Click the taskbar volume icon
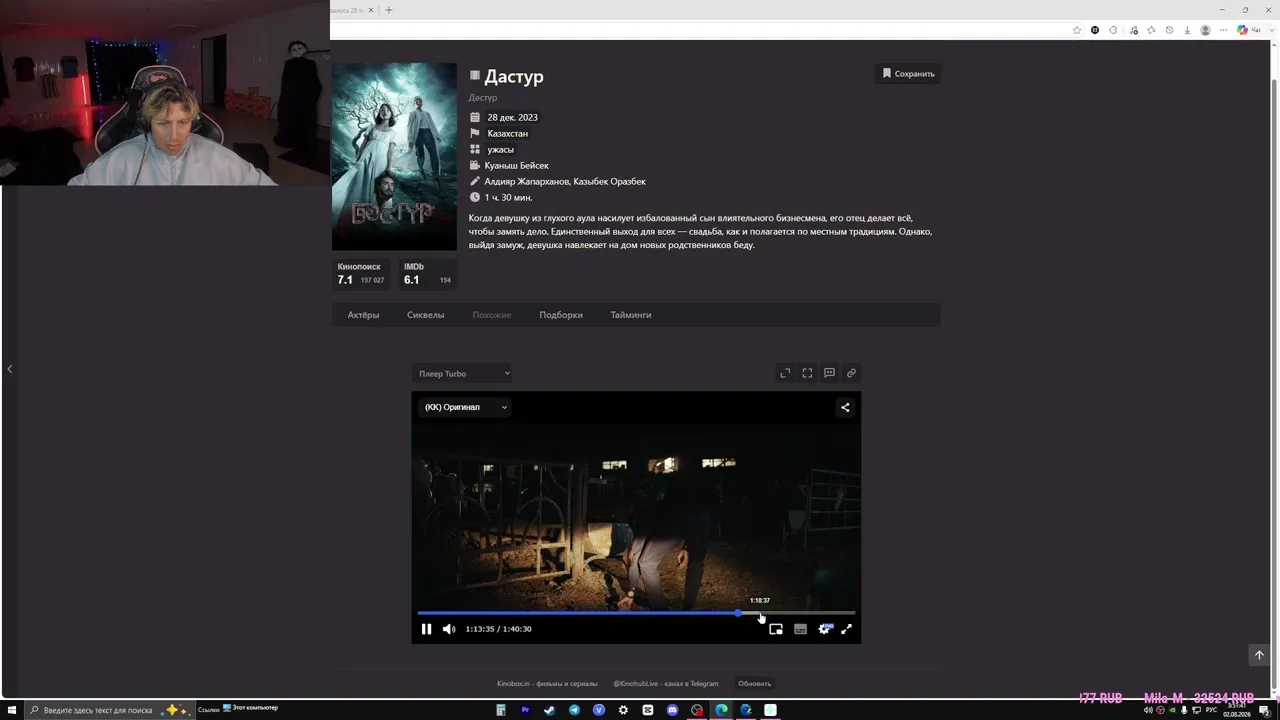Viewport: 1280px width, 720px height. pyautogui.click(x=1148, y=710)
